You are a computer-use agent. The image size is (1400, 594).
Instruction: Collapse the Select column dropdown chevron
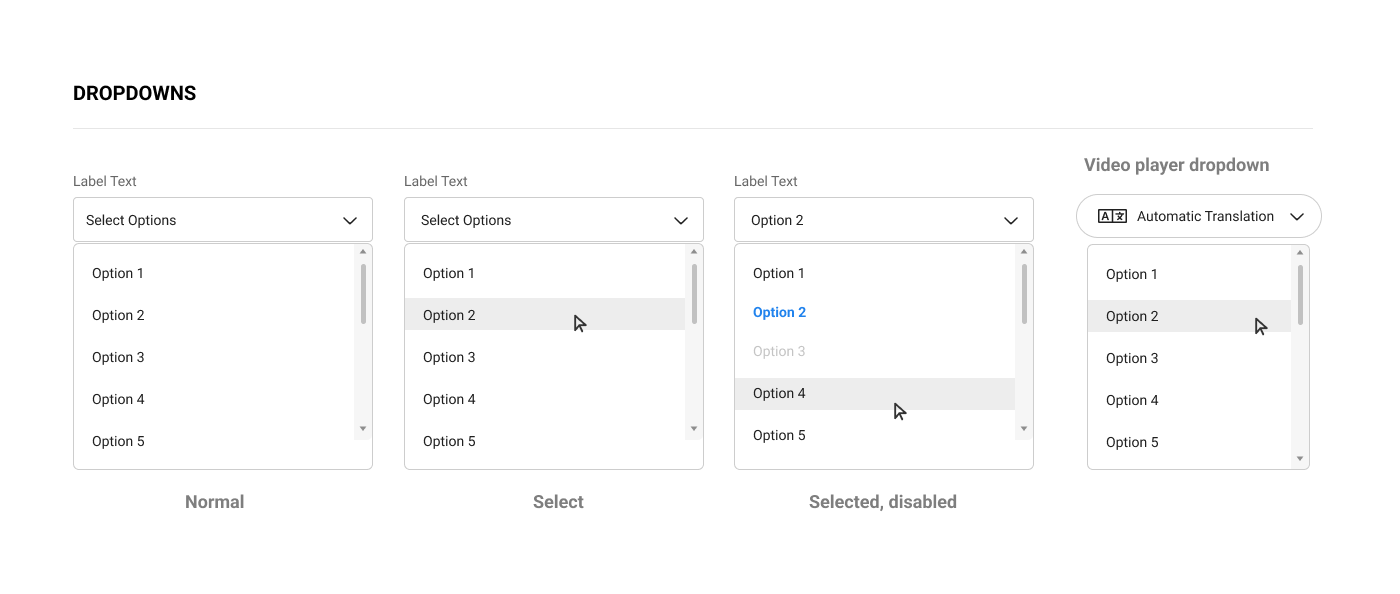[681, 220]
